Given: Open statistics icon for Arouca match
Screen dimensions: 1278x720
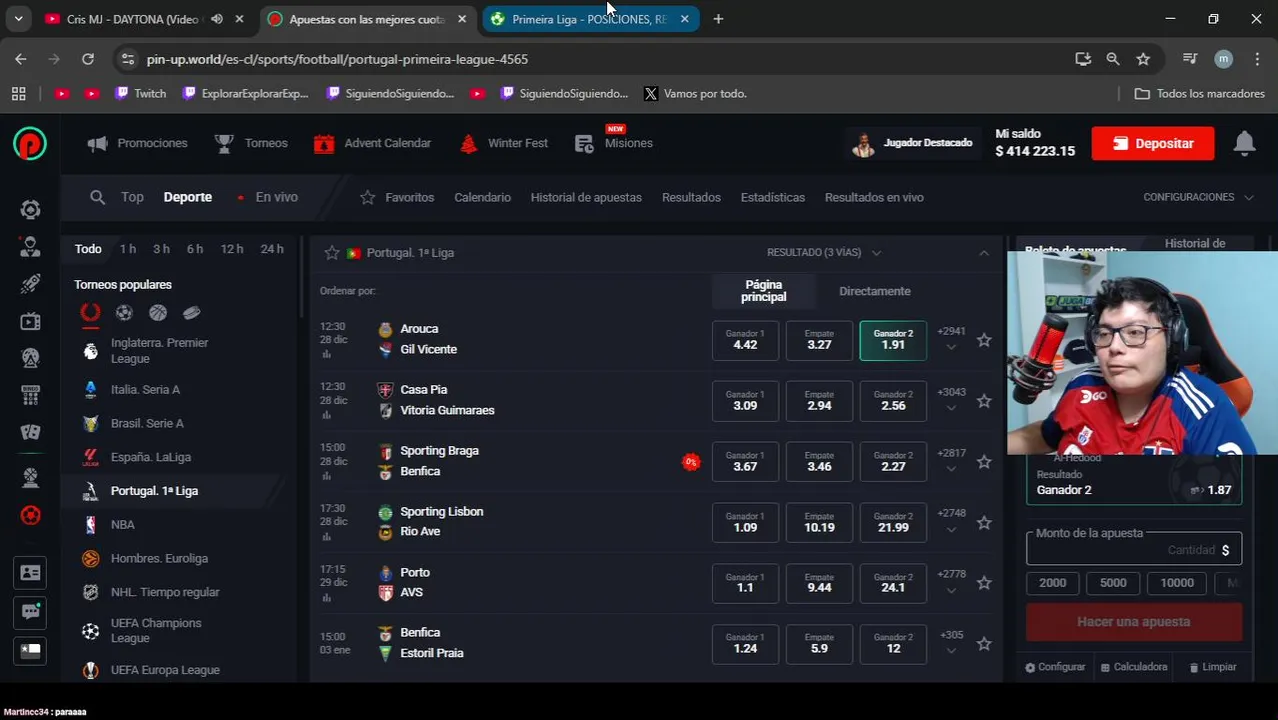Looking at the screenshot, I should (327, 355).
